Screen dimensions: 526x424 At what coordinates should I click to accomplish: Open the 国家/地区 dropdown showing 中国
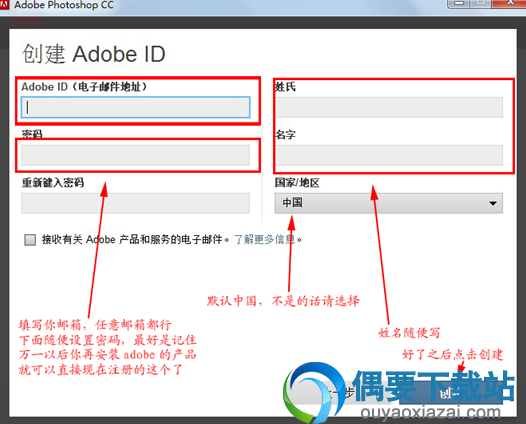[388, 203]
